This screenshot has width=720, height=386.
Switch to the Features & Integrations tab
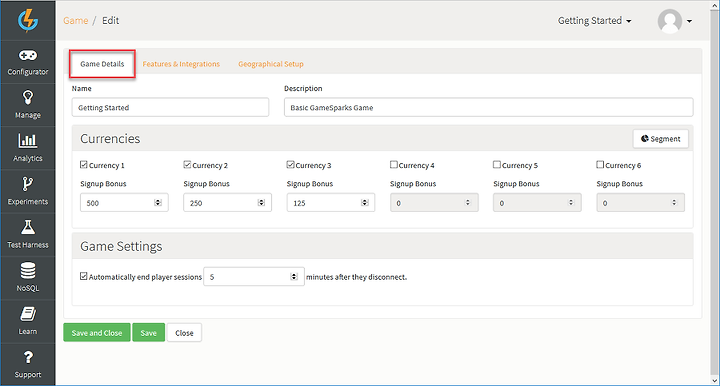click(x=181, y=64)
